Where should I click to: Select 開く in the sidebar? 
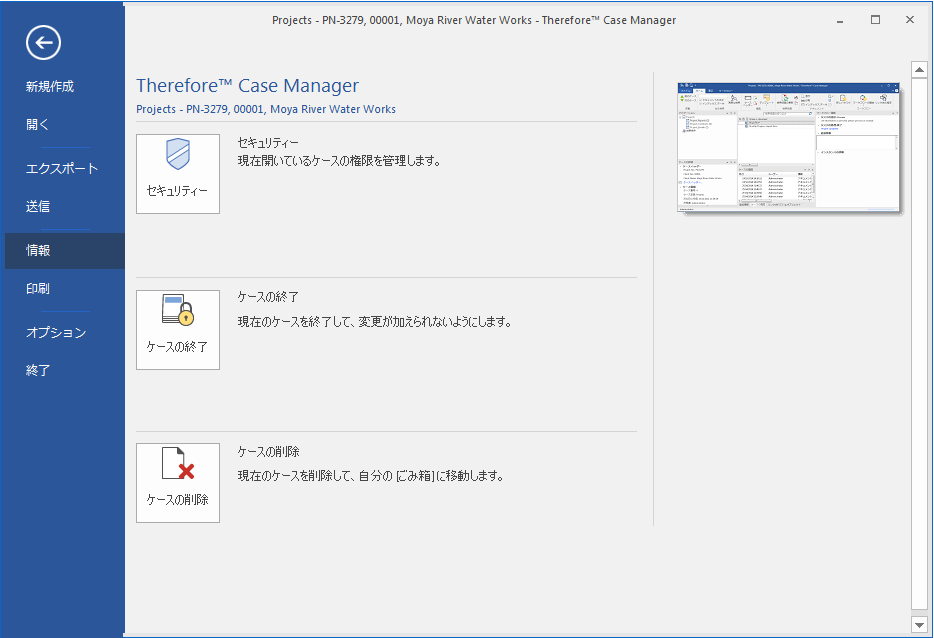click(x=37, y=125)
